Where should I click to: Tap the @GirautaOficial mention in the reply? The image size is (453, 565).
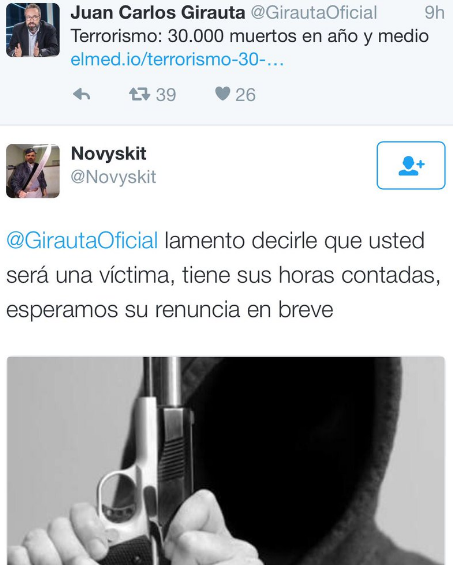[x=82, y=240]
